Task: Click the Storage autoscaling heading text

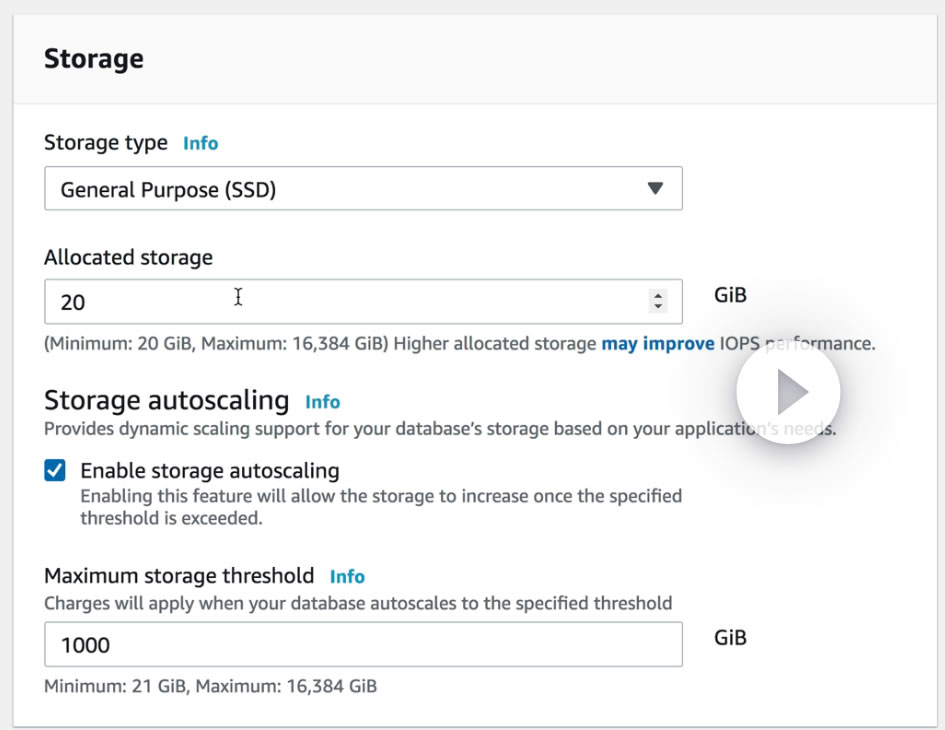Action: 166,401
